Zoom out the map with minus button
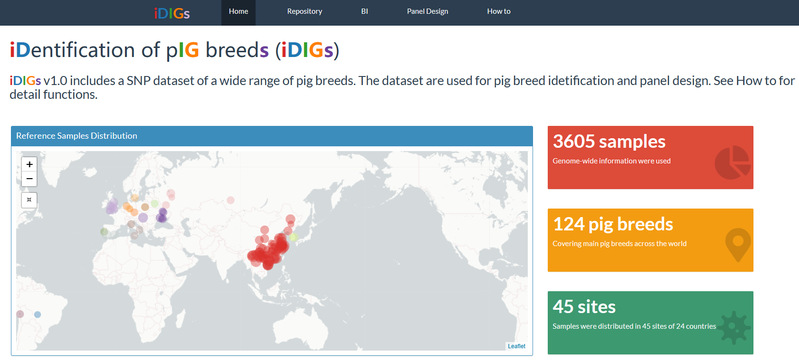 30,179
